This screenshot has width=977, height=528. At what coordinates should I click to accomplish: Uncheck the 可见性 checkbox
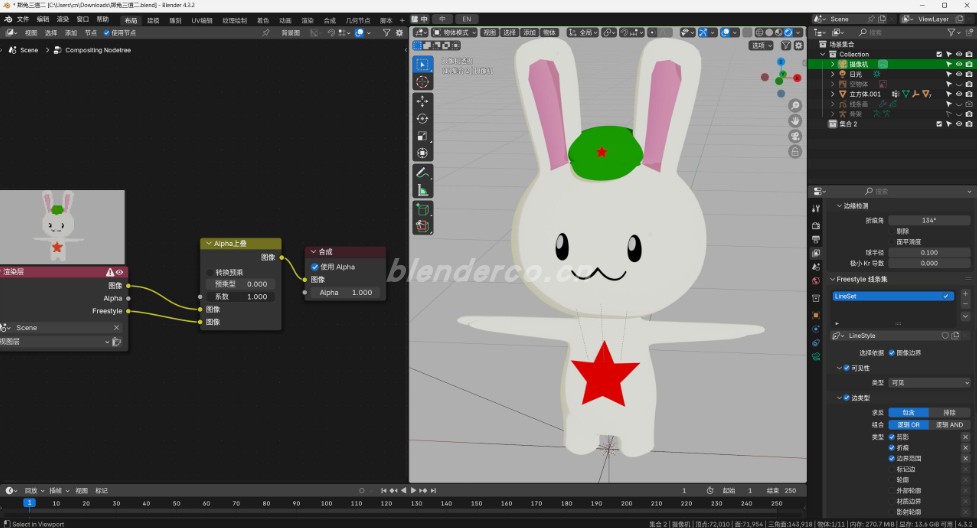pos(847,368)
